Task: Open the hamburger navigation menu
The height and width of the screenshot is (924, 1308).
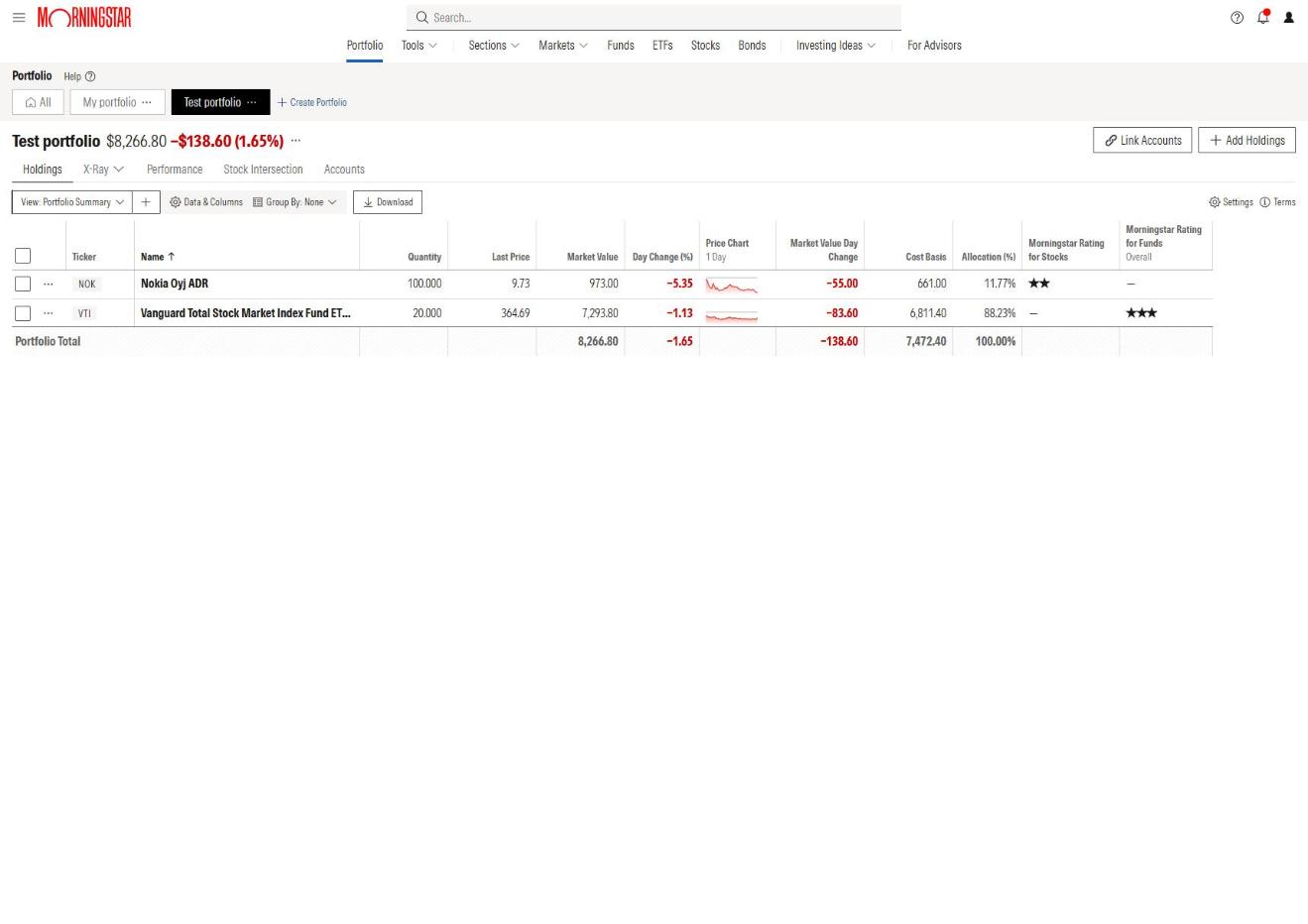Action: click(19, 18)
